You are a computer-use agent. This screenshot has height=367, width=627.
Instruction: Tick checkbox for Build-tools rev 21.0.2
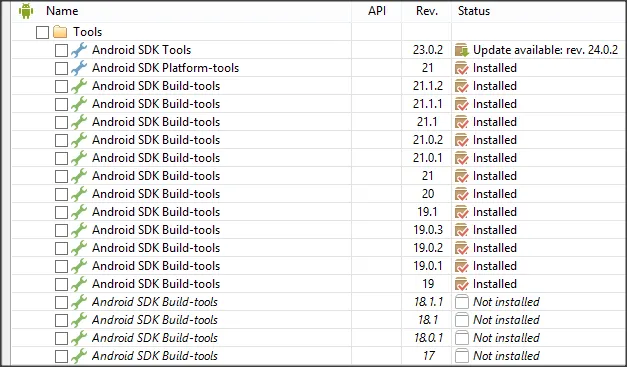click(61, 140)
